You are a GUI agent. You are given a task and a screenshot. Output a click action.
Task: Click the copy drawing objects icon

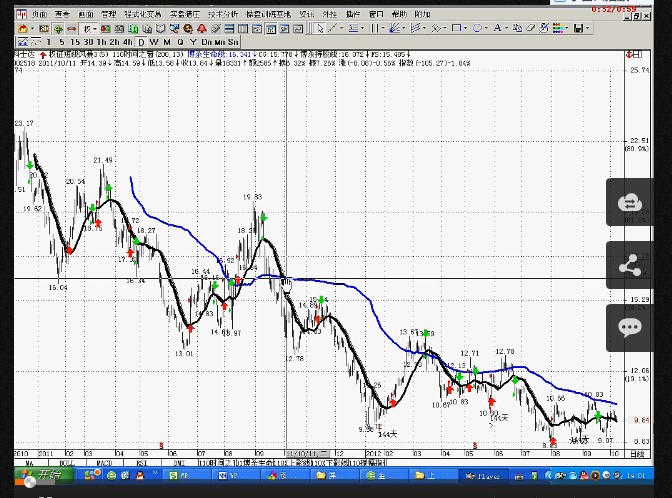517,29
